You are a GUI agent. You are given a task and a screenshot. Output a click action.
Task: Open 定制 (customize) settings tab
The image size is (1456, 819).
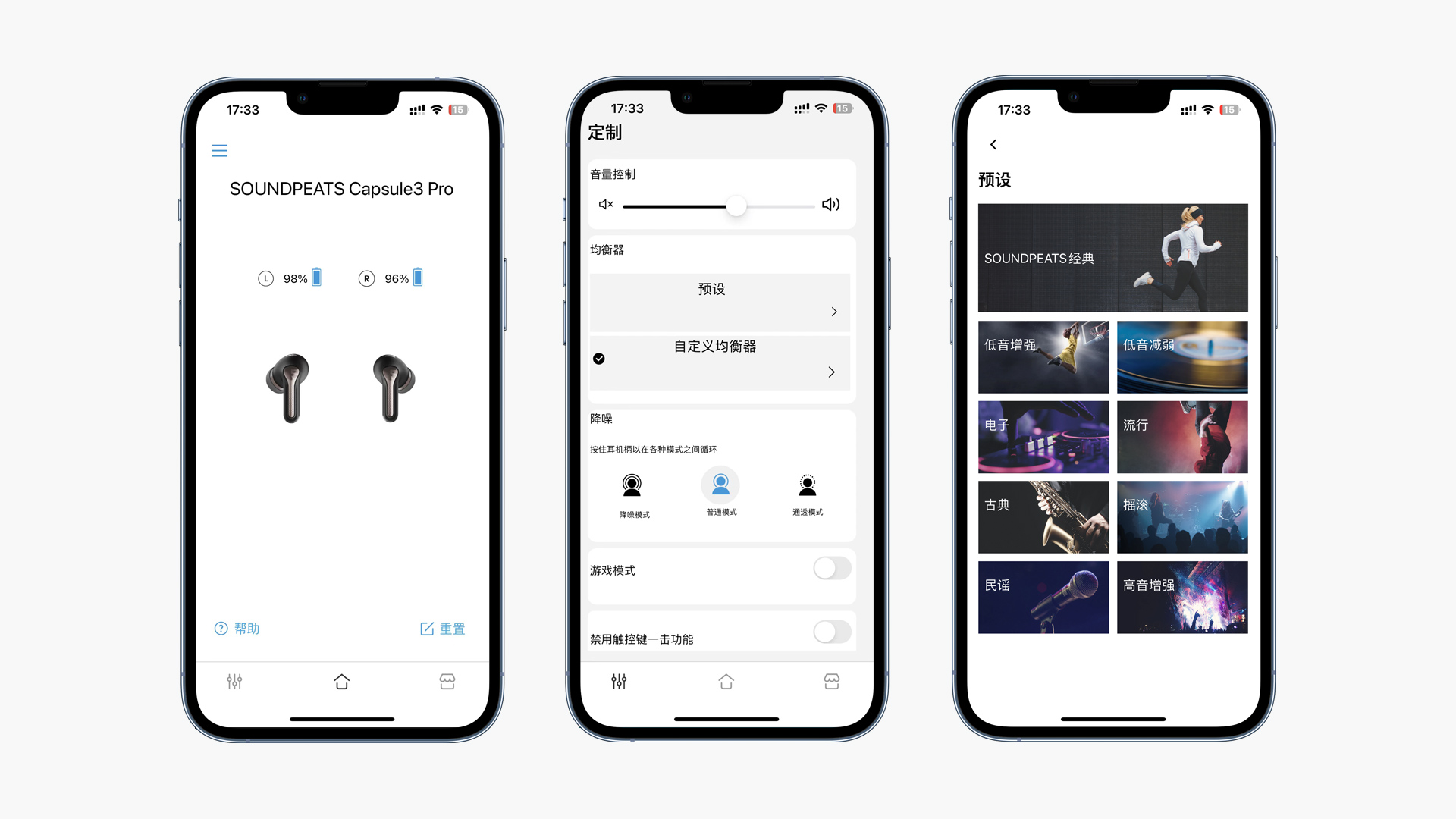click(x=233, y=680)
